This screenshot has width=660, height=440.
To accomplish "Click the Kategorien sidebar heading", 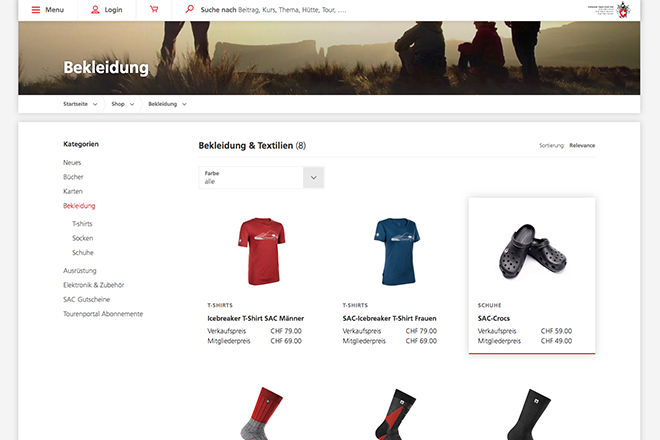I will click(81, 144).
